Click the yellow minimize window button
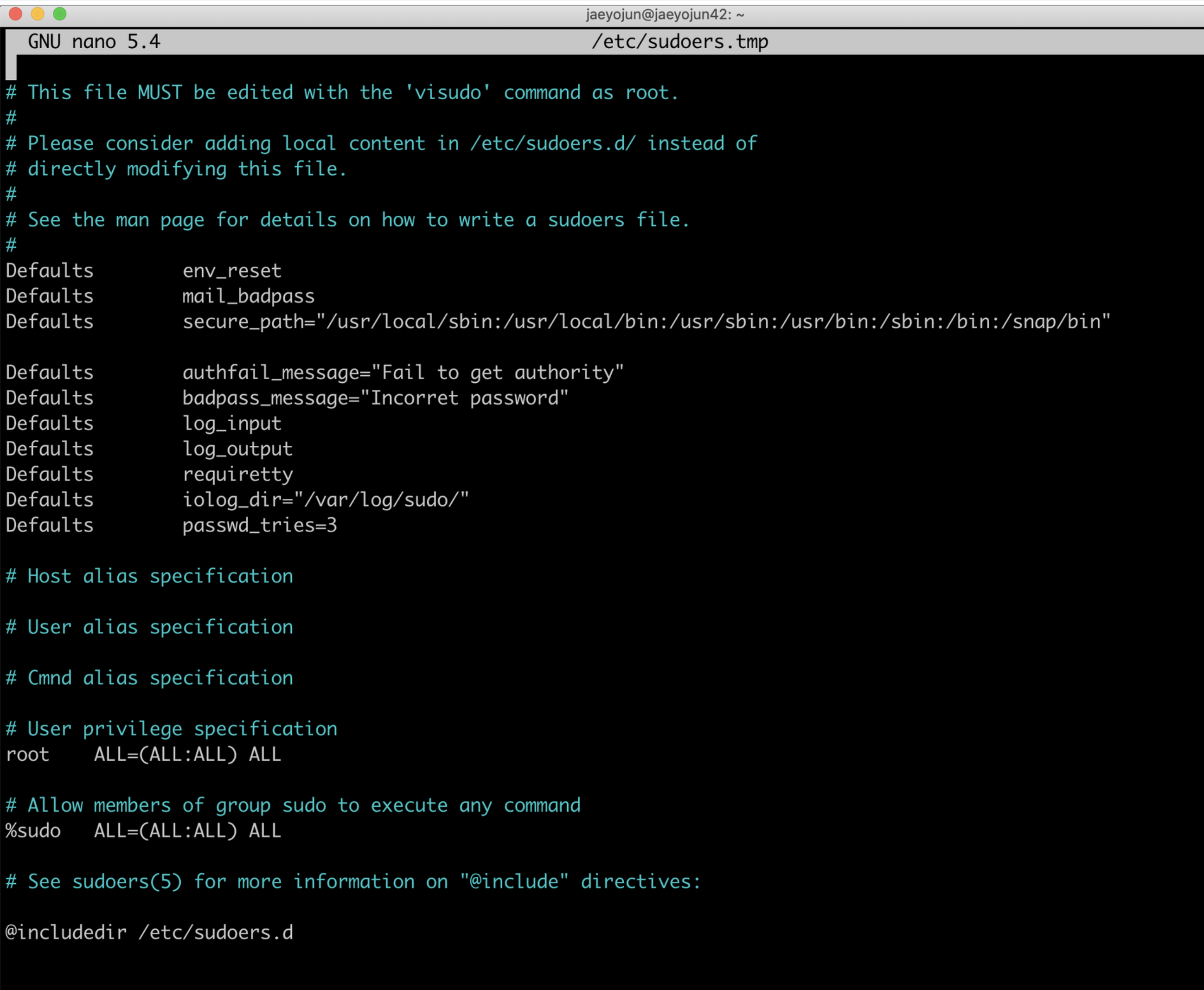Screen dimensions: 1204x990 click(x=38, y=14)
